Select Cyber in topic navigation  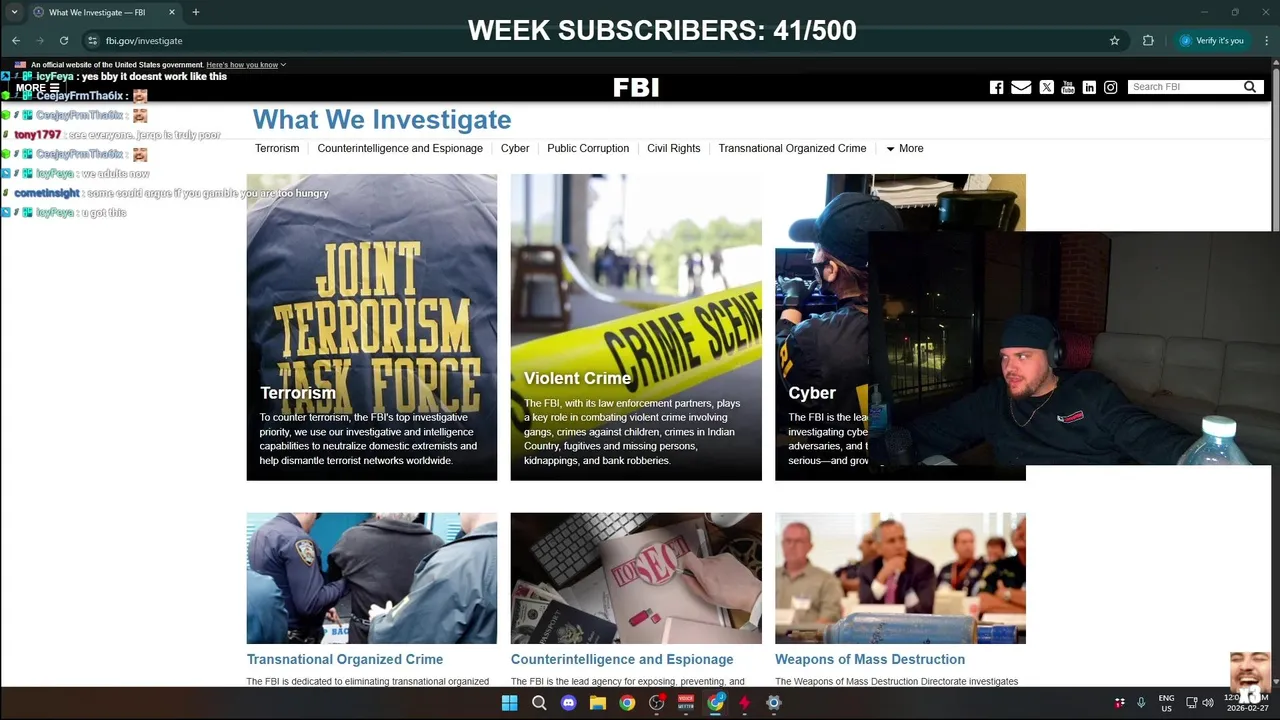pos(515,148)
